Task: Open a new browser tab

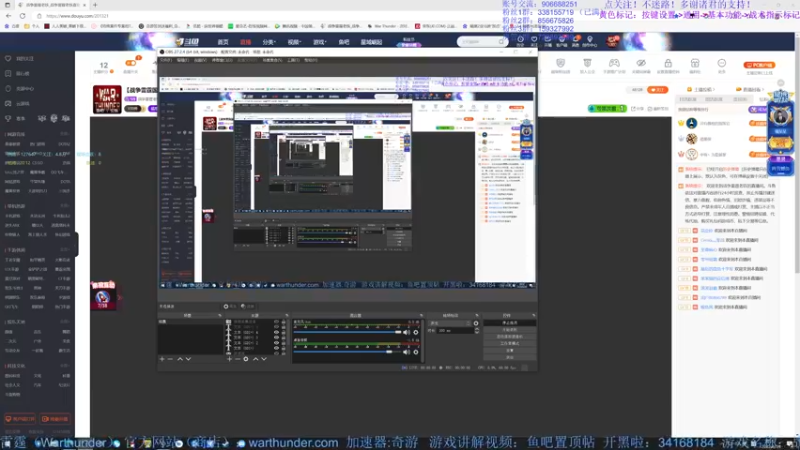Action: 95,5
